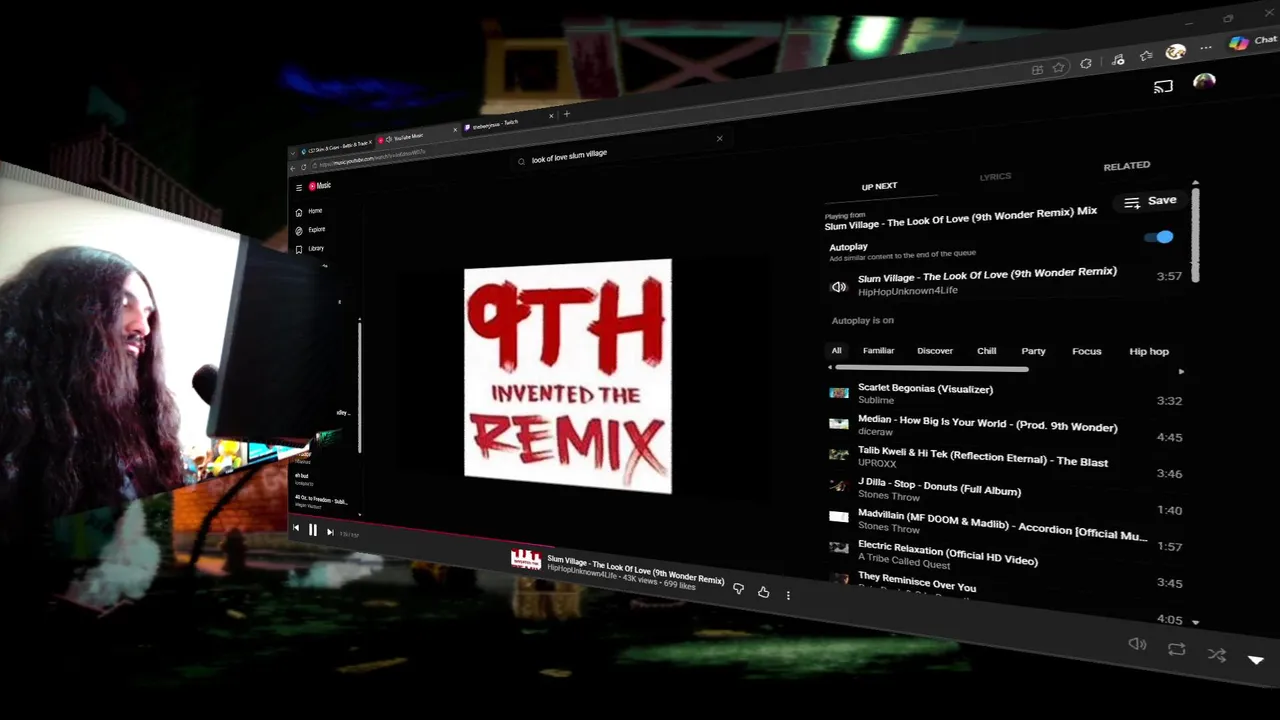Click the filter chips horizontal scrollbar
The width and height of the screenshot is (1280, 720).
click(932, 369)
